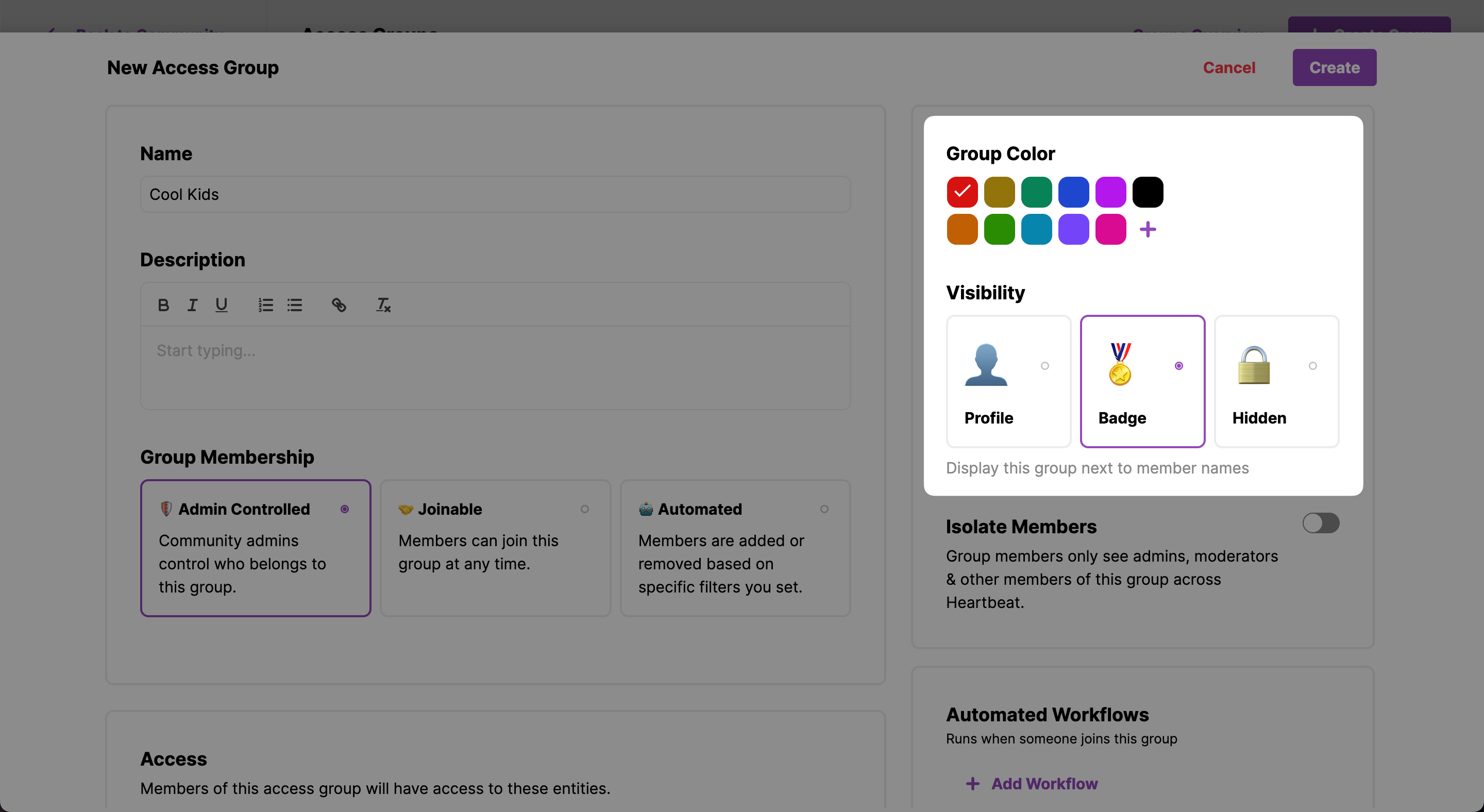1484x812 pixels.
Task: Select the Joinable card description text
Action: point(478,552)
